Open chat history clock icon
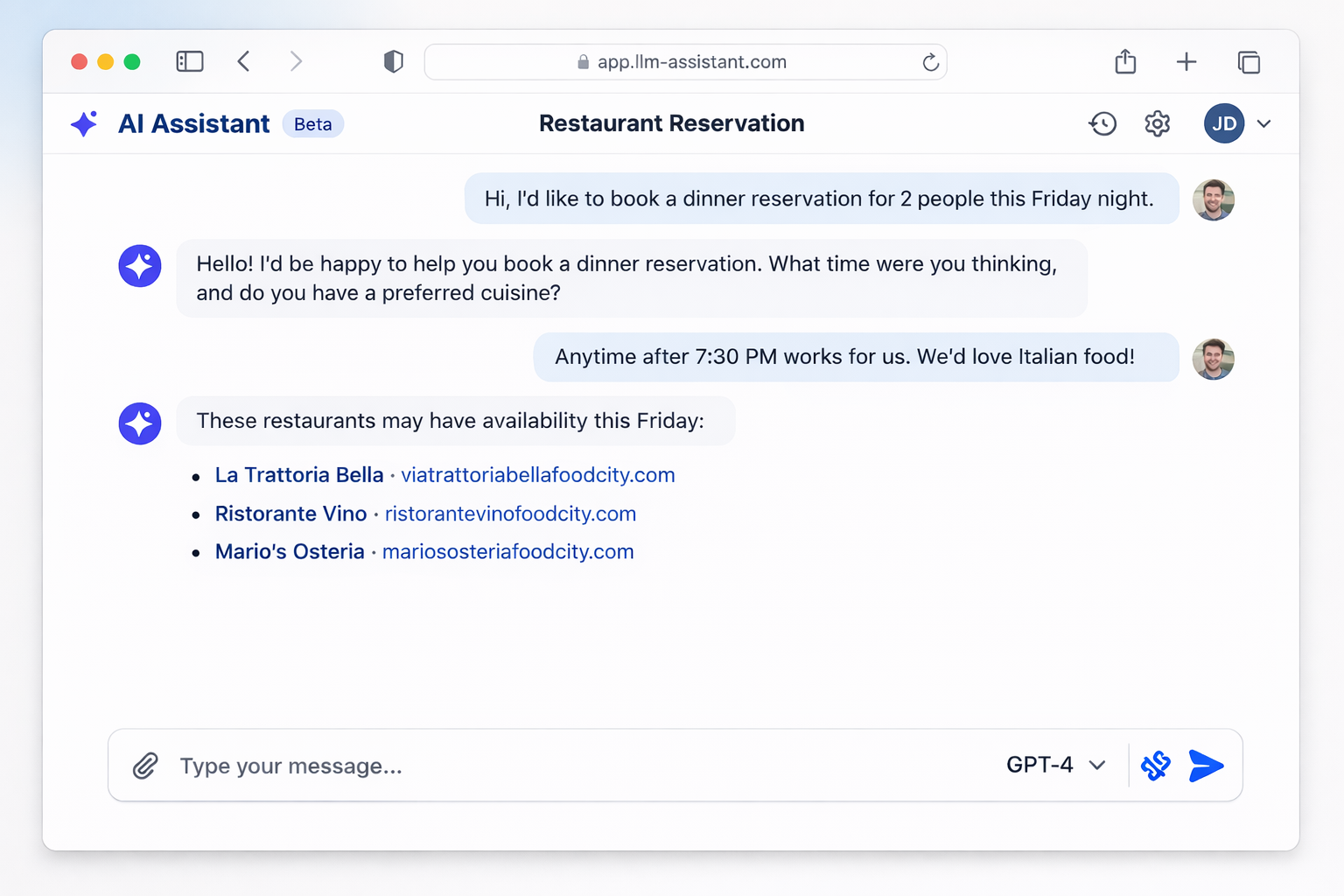The height and width of the screenshot is (896, 1344). click(1102, 124)
